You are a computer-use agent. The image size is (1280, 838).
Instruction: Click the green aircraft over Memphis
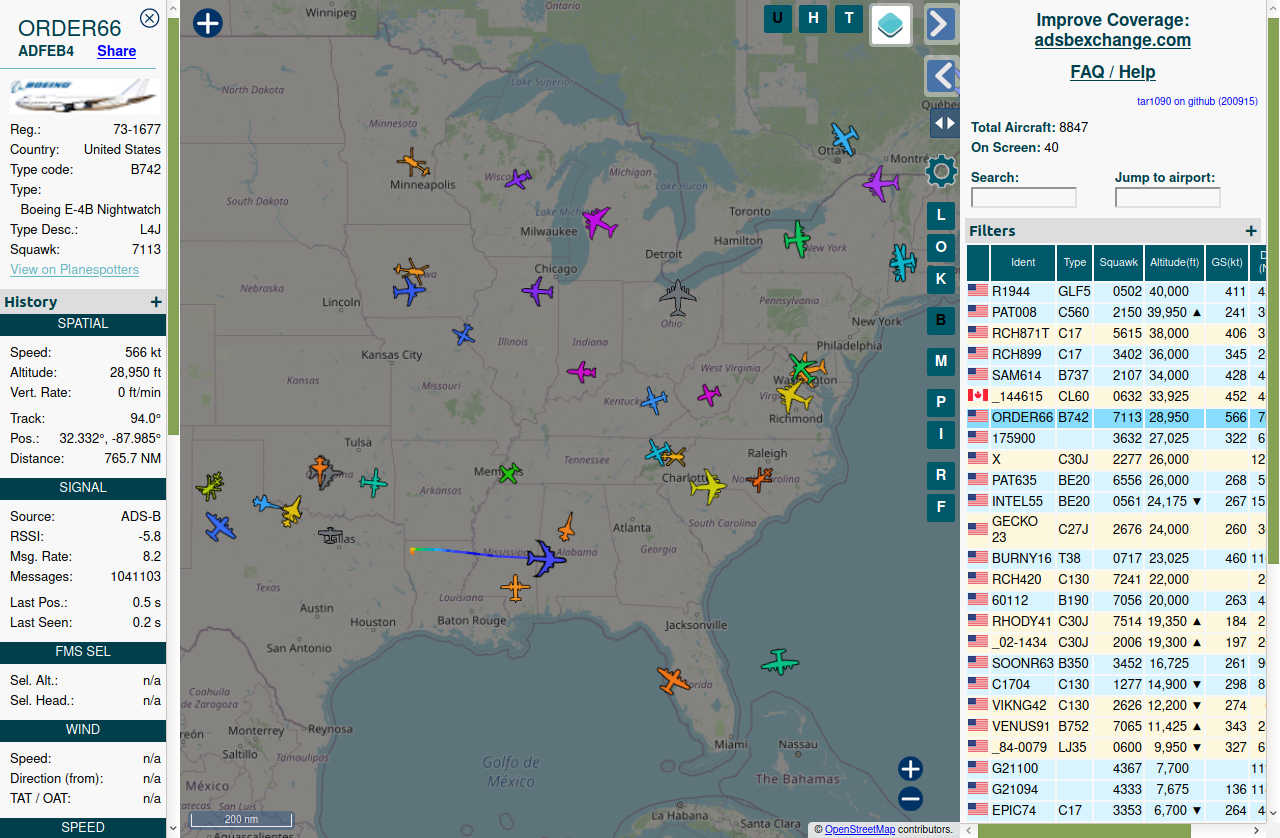tap(509, 472)
